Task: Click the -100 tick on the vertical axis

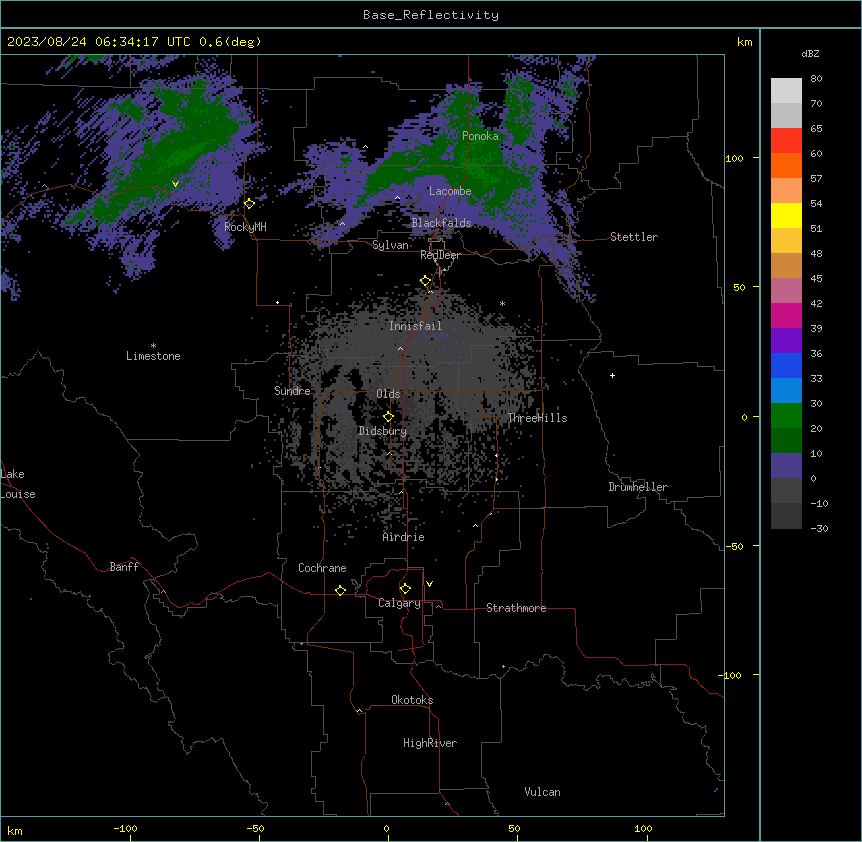Action: [731, 675]
